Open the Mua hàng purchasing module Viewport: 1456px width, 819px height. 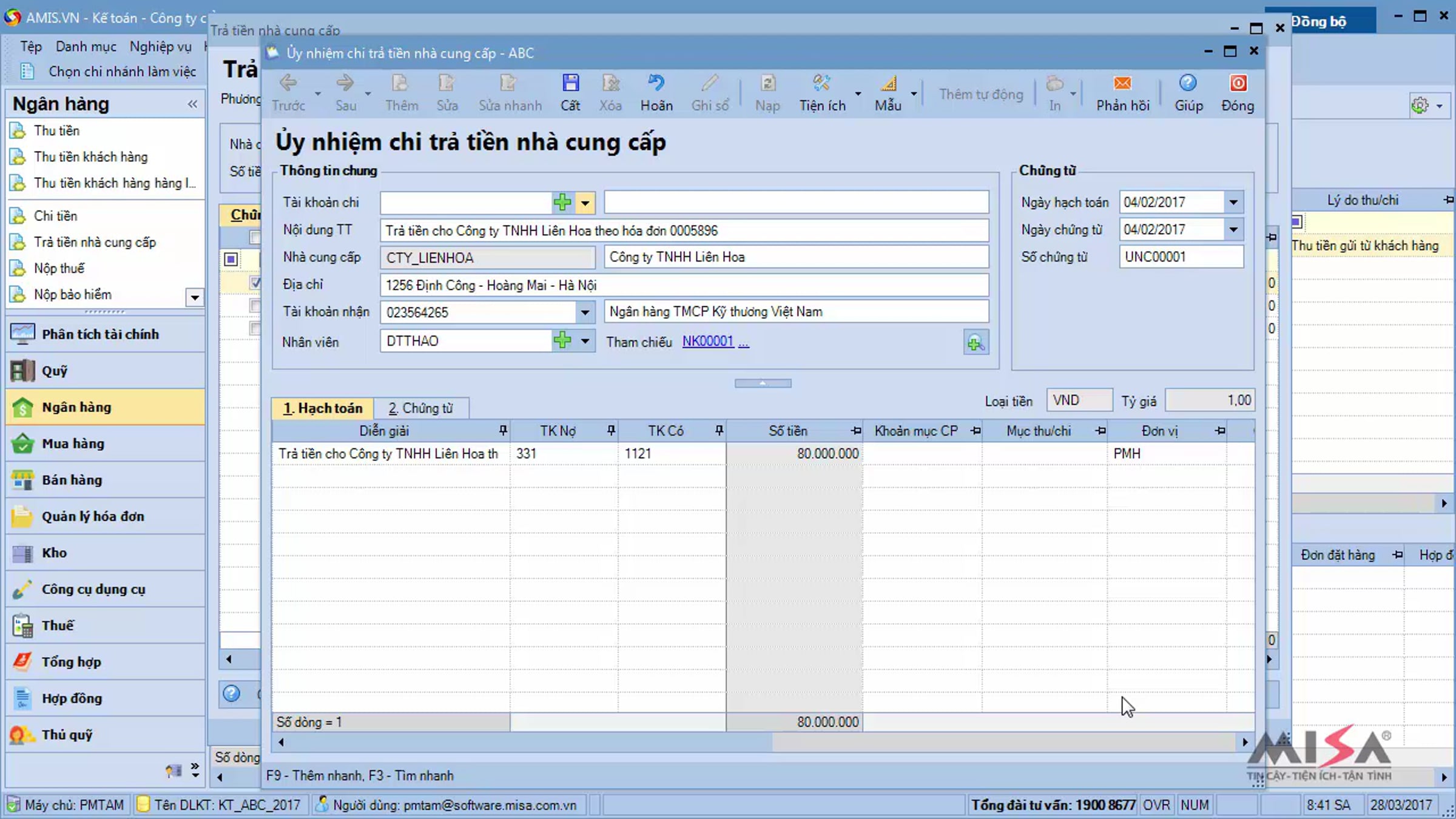pos(105,443)
